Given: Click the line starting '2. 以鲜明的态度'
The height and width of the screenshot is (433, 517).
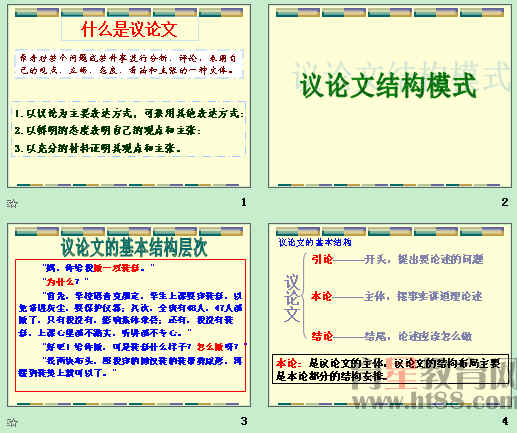Looking at the screenshot, I should coord(108,130).
